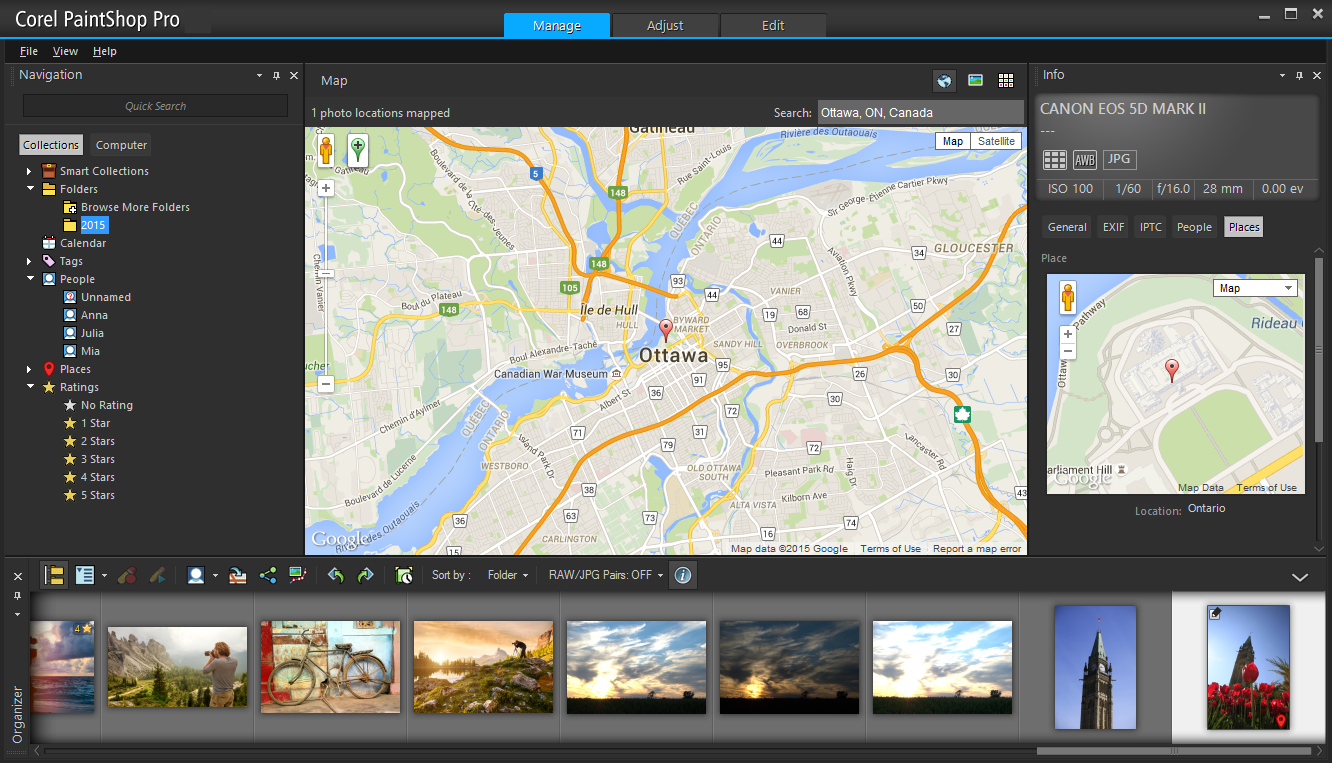
Task: Click the main map zoom slider track
Action: pos(326,285)
